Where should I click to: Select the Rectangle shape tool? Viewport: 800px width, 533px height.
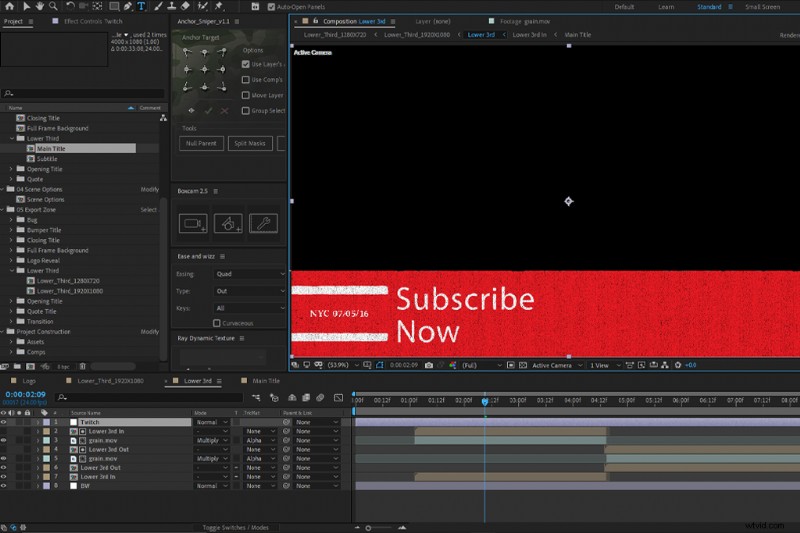(114, 6)
